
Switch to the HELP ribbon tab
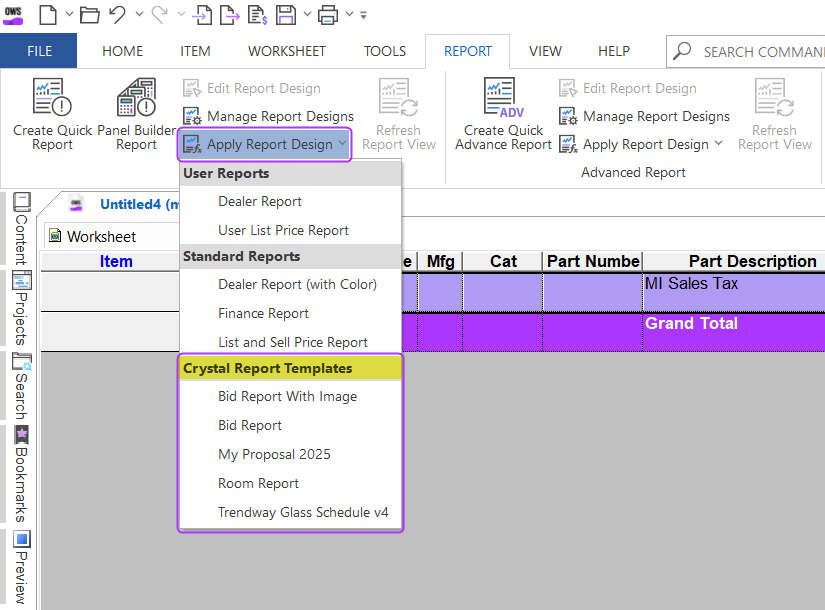[x=613, y=51]
